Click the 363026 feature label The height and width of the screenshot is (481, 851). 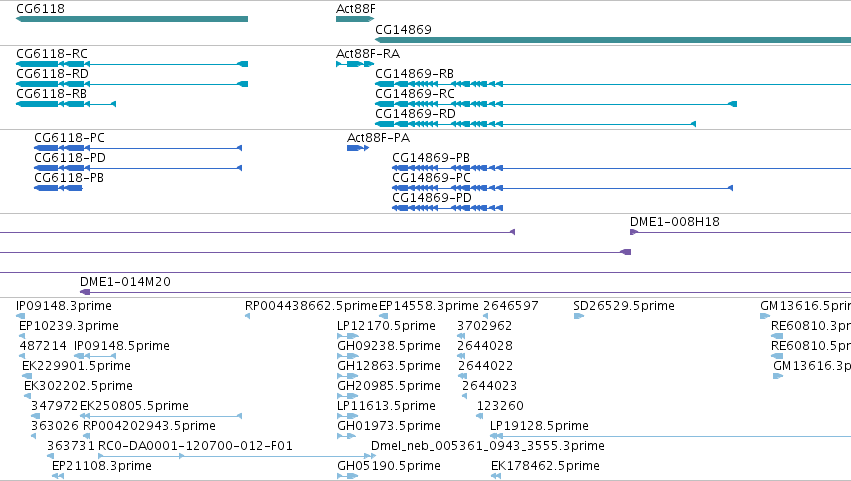tap(55, 426)
